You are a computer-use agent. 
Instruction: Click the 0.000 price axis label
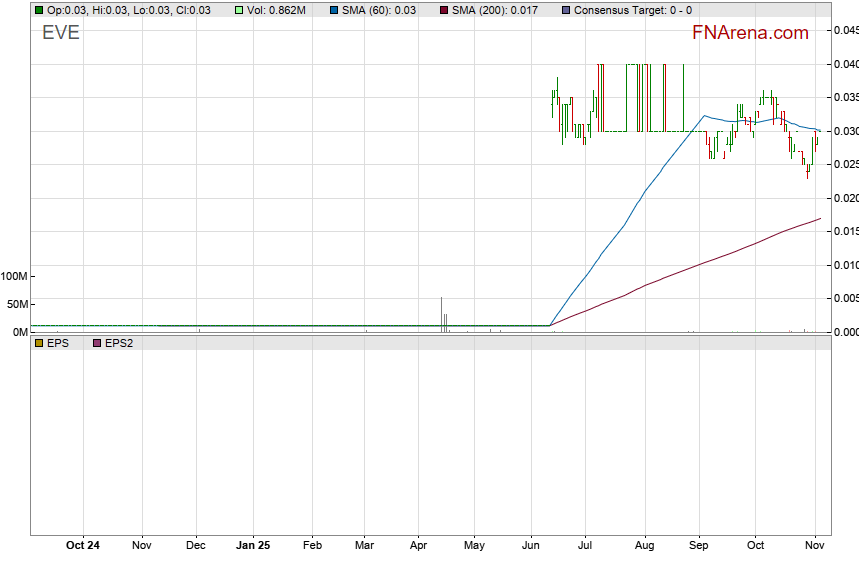[845, 332]
